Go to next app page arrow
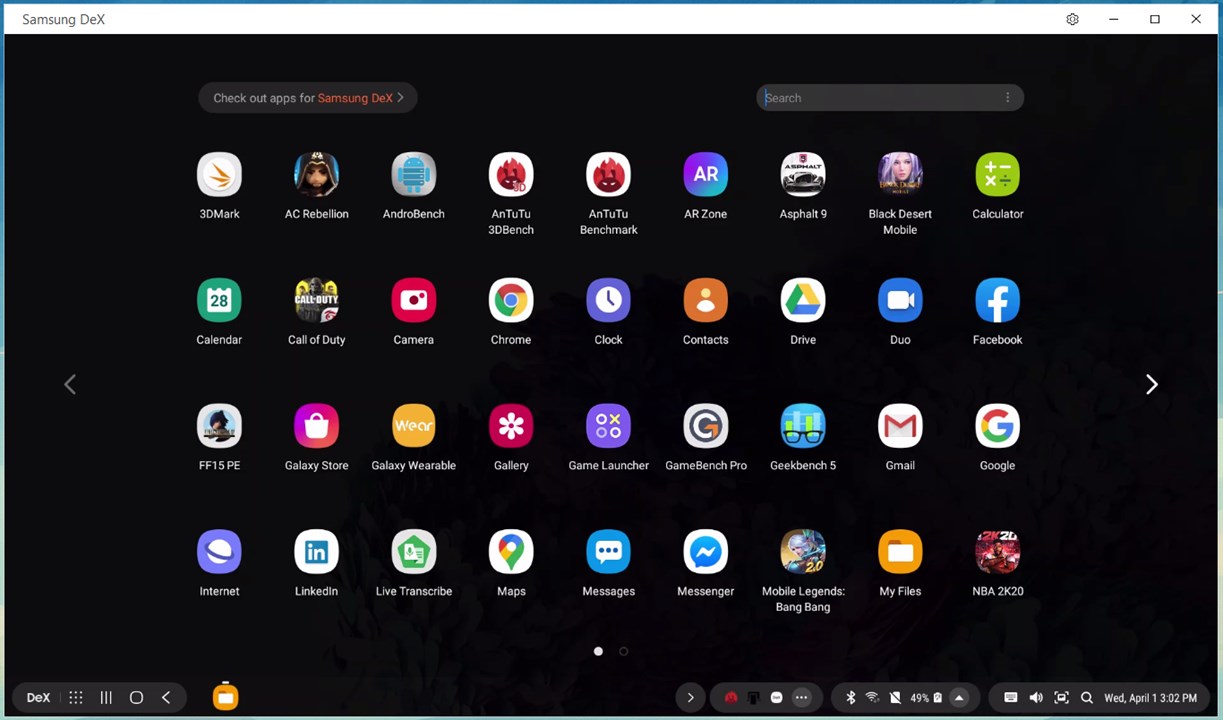Viewport: 1223px width, 720px height. (1152, 384)
